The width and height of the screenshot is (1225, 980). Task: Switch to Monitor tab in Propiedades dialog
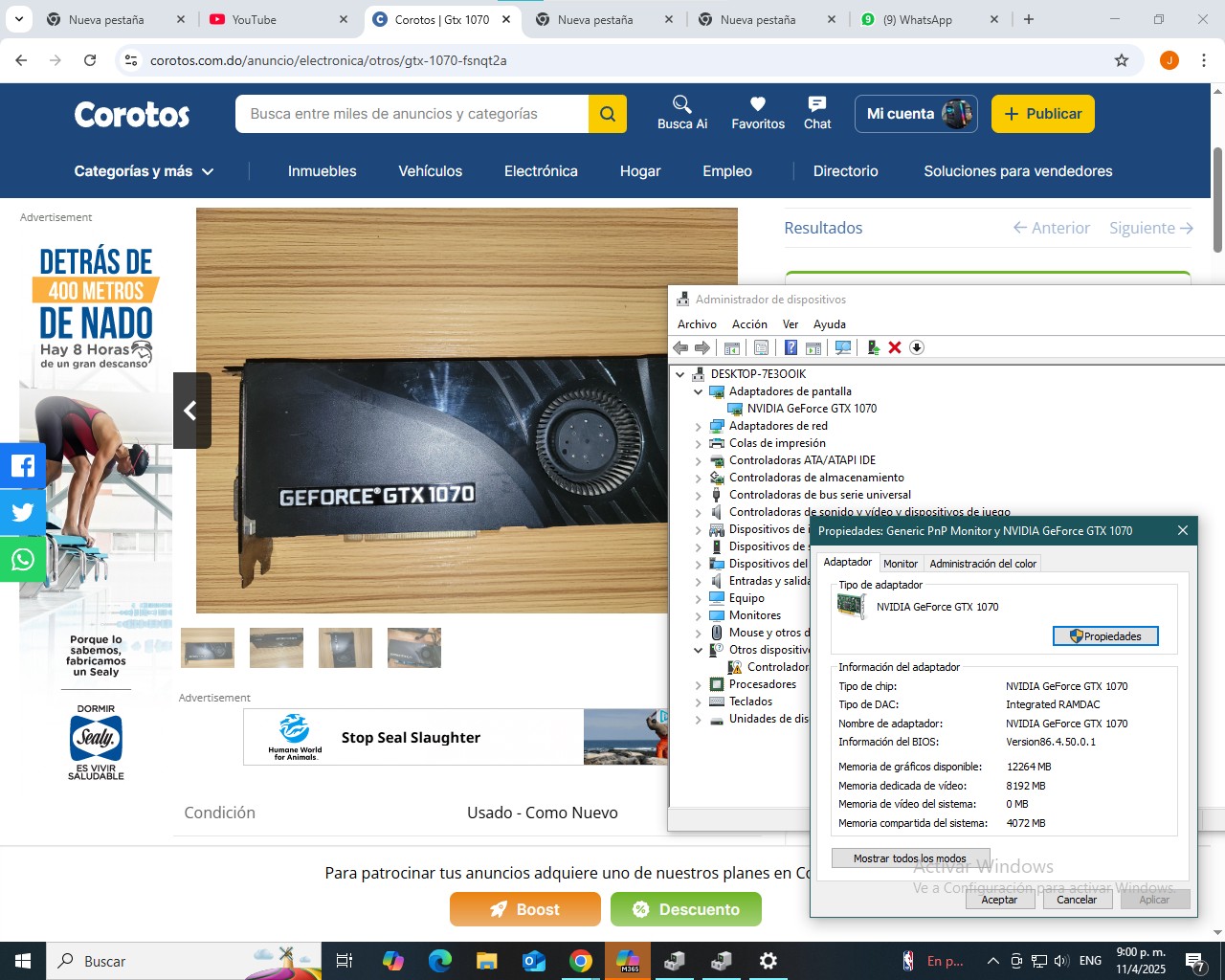[901, 564]
